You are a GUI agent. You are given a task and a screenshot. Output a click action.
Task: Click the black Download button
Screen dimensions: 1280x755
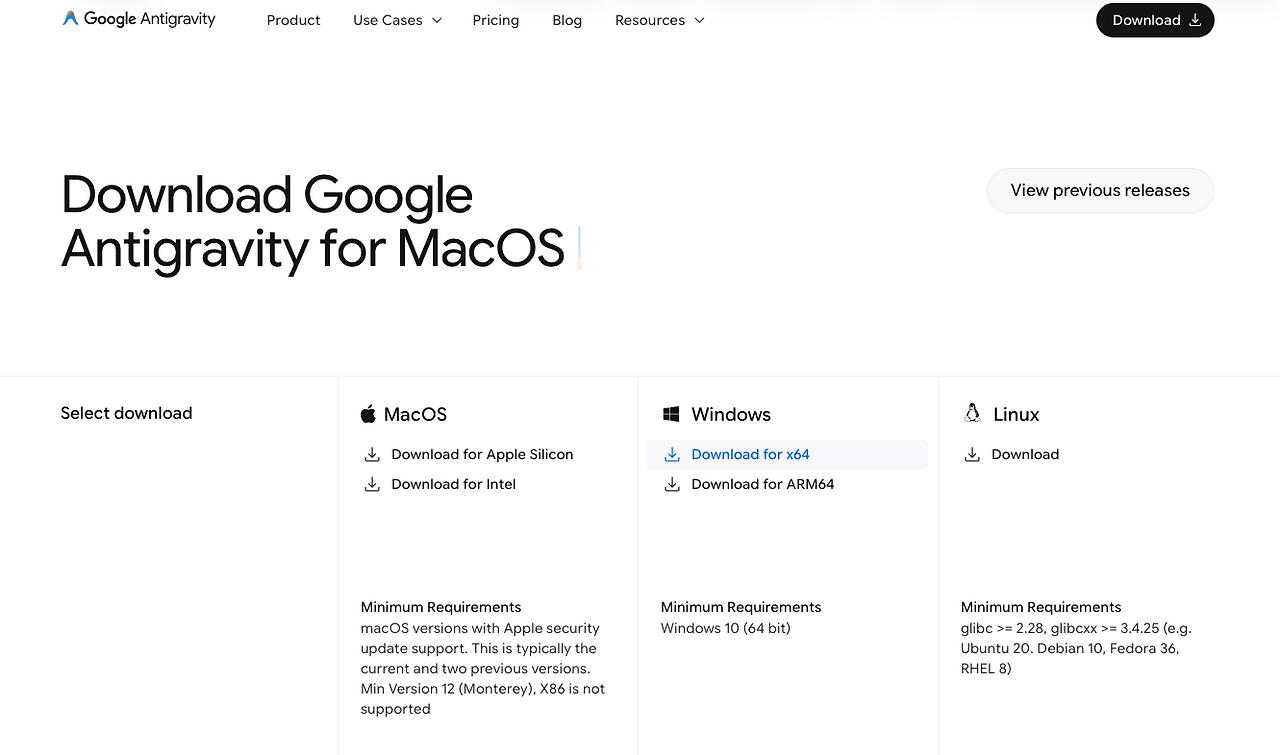[1155, 20]
